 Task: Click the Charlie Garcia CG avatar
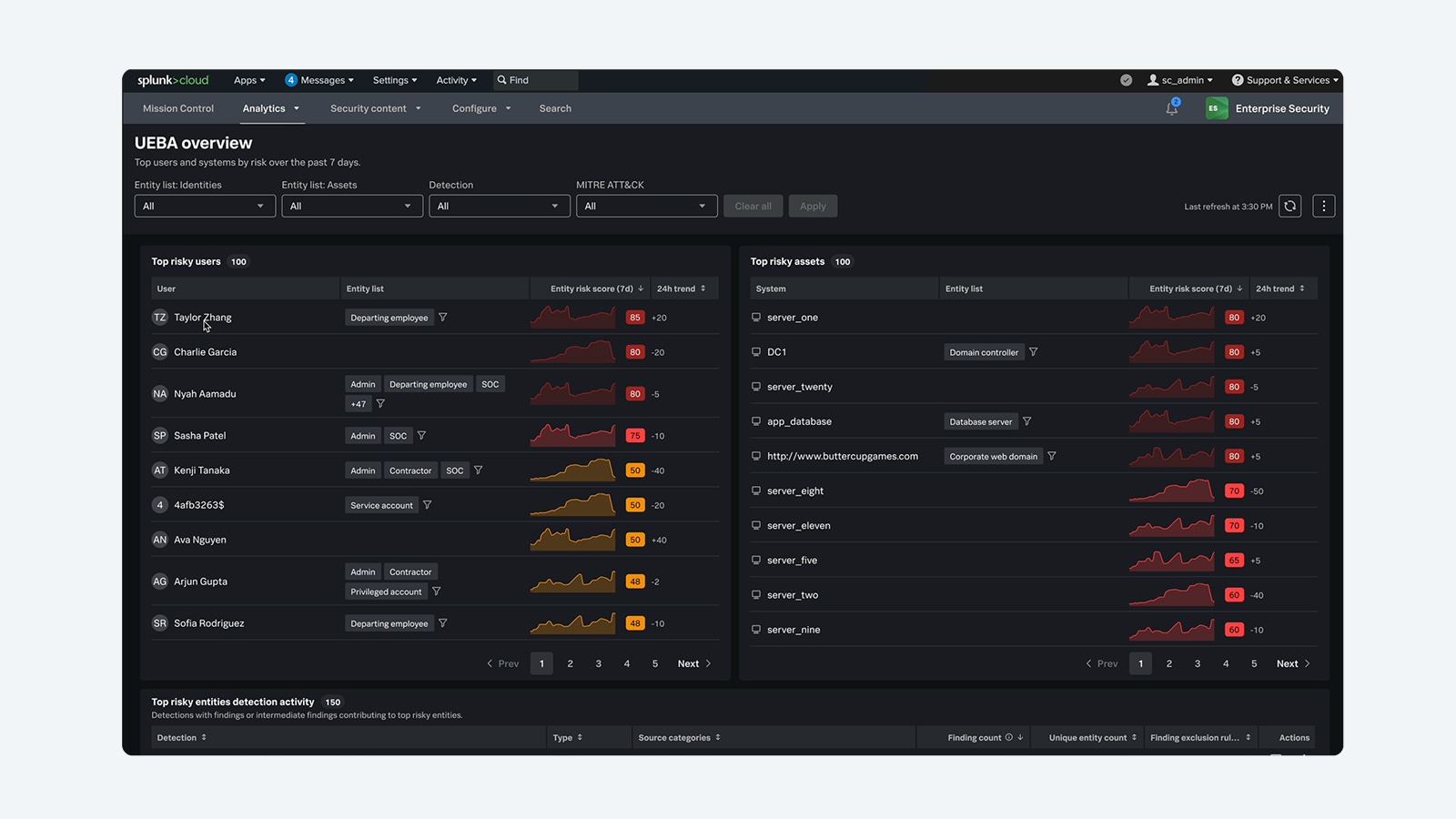coord(160,352)
